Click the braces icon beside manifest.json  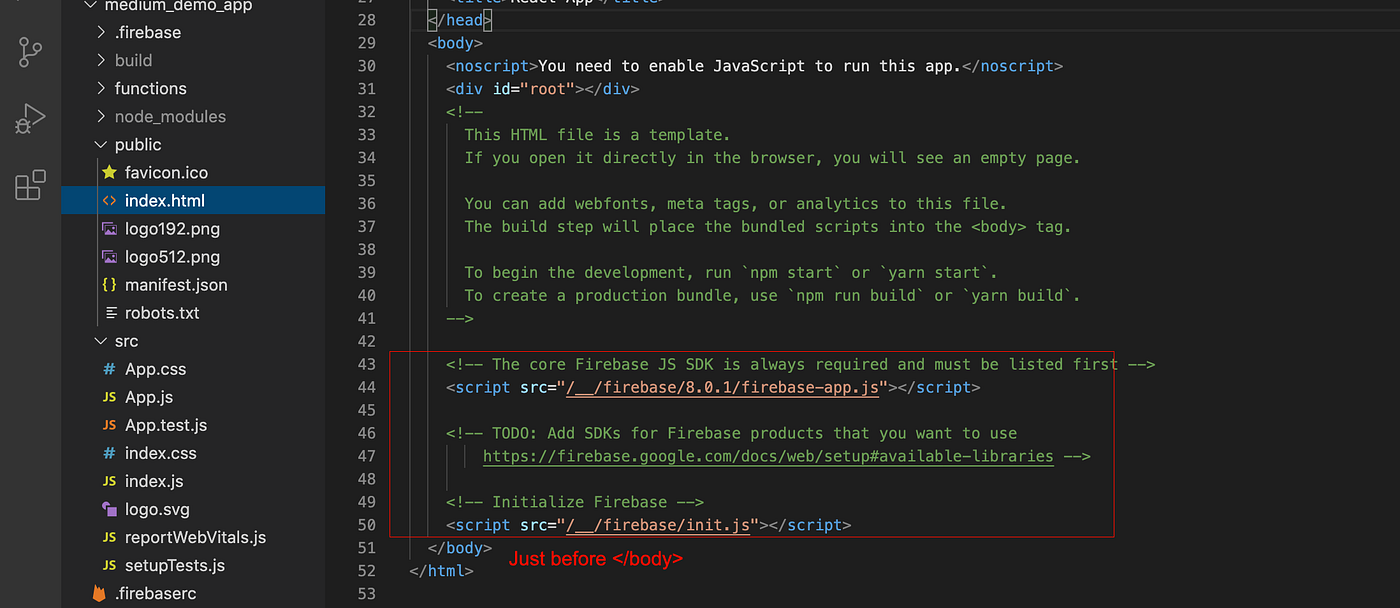click(109, 284)
